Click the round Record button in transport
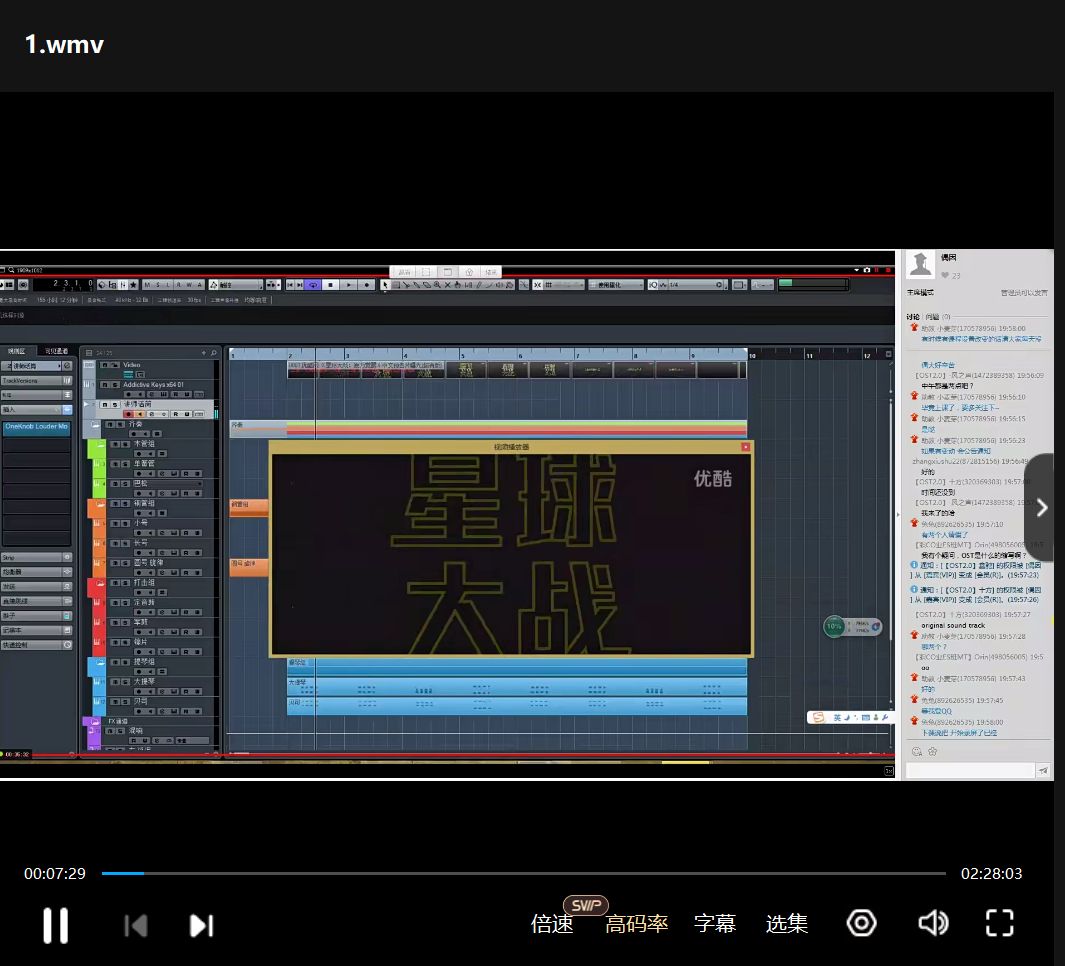The image size is (1065, 966). pyautogui.click(x=367, y=285)
